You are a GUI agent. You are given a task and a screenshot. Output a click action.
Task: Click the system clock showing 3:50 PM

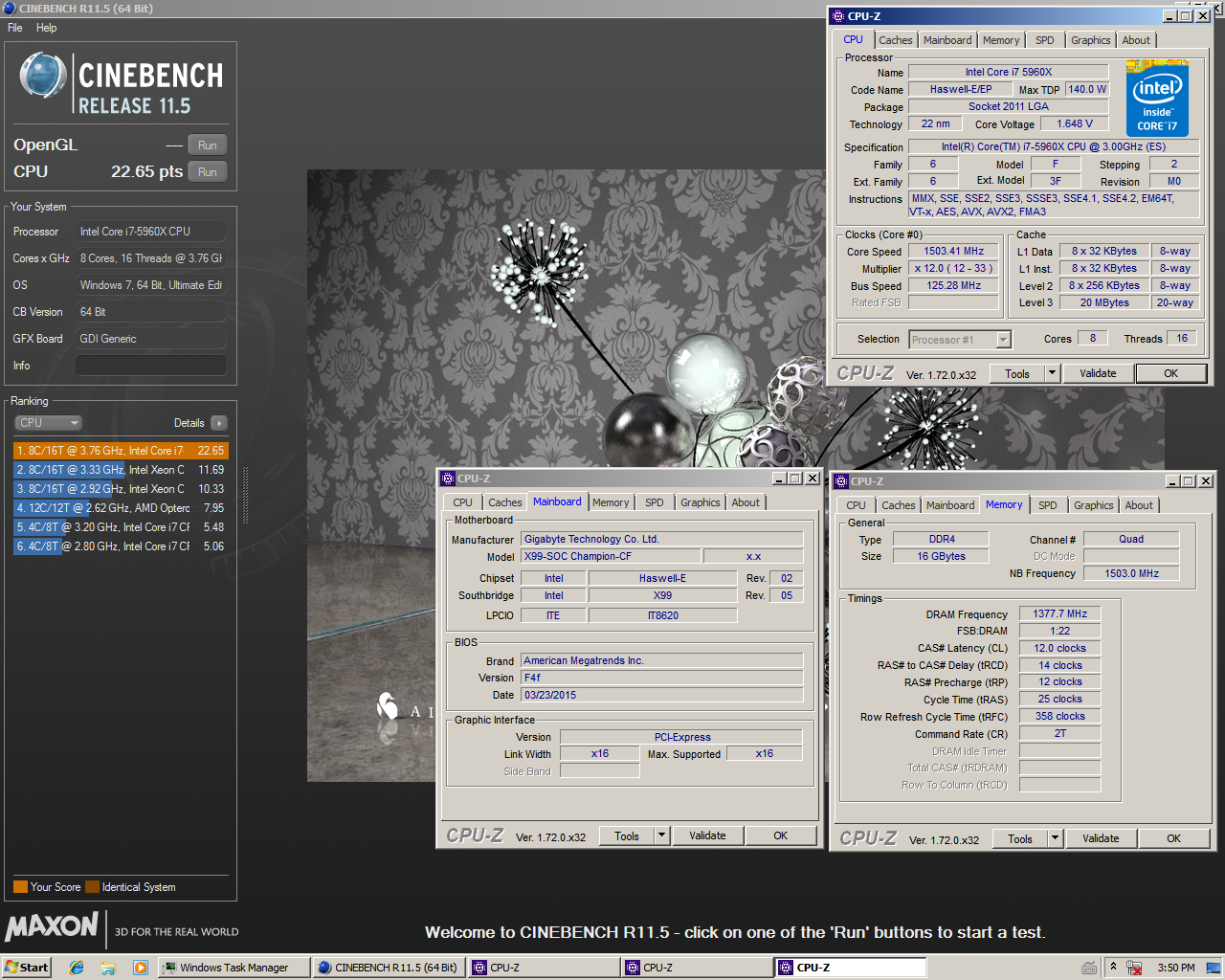click(x=1176, y=968)
